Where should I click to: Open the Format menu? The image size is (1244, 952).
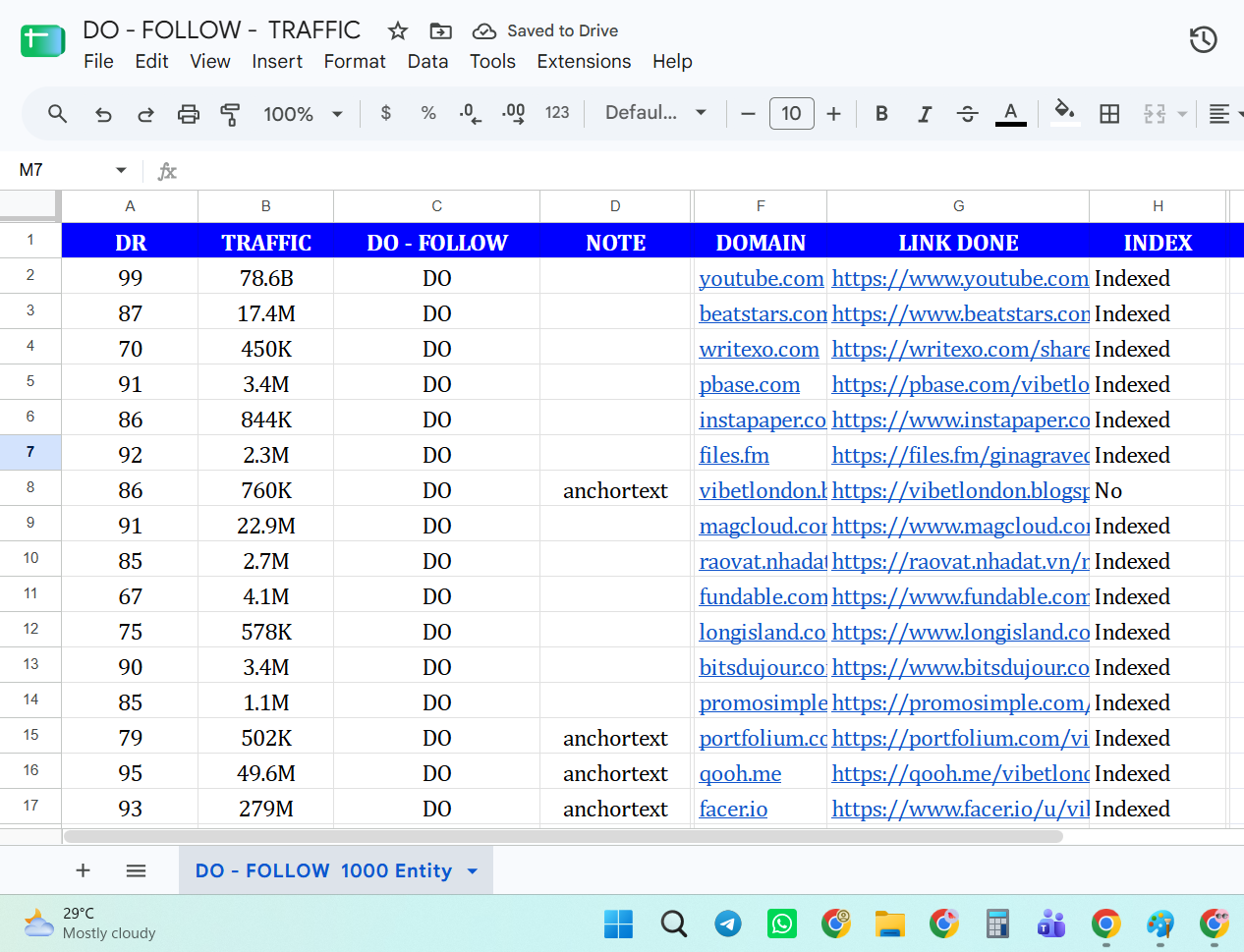355,62
